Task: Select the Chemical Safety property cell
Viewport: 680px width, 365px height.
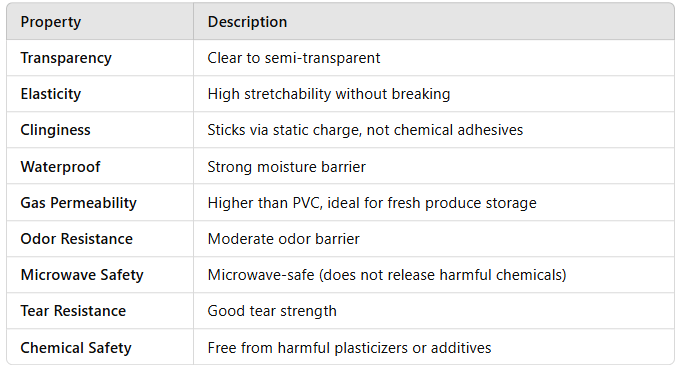Action: [100, 347]
